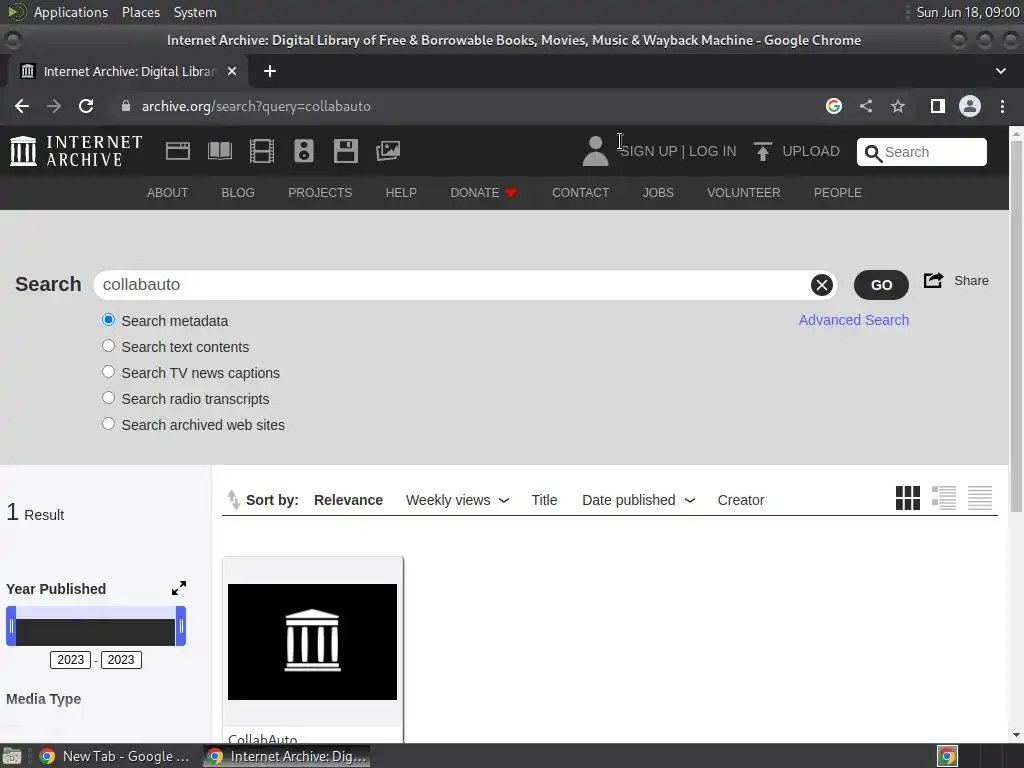This screenshot has height=768, width=1024.
Task: Click the SIGN UP link
Action: (x=648, y=151)
